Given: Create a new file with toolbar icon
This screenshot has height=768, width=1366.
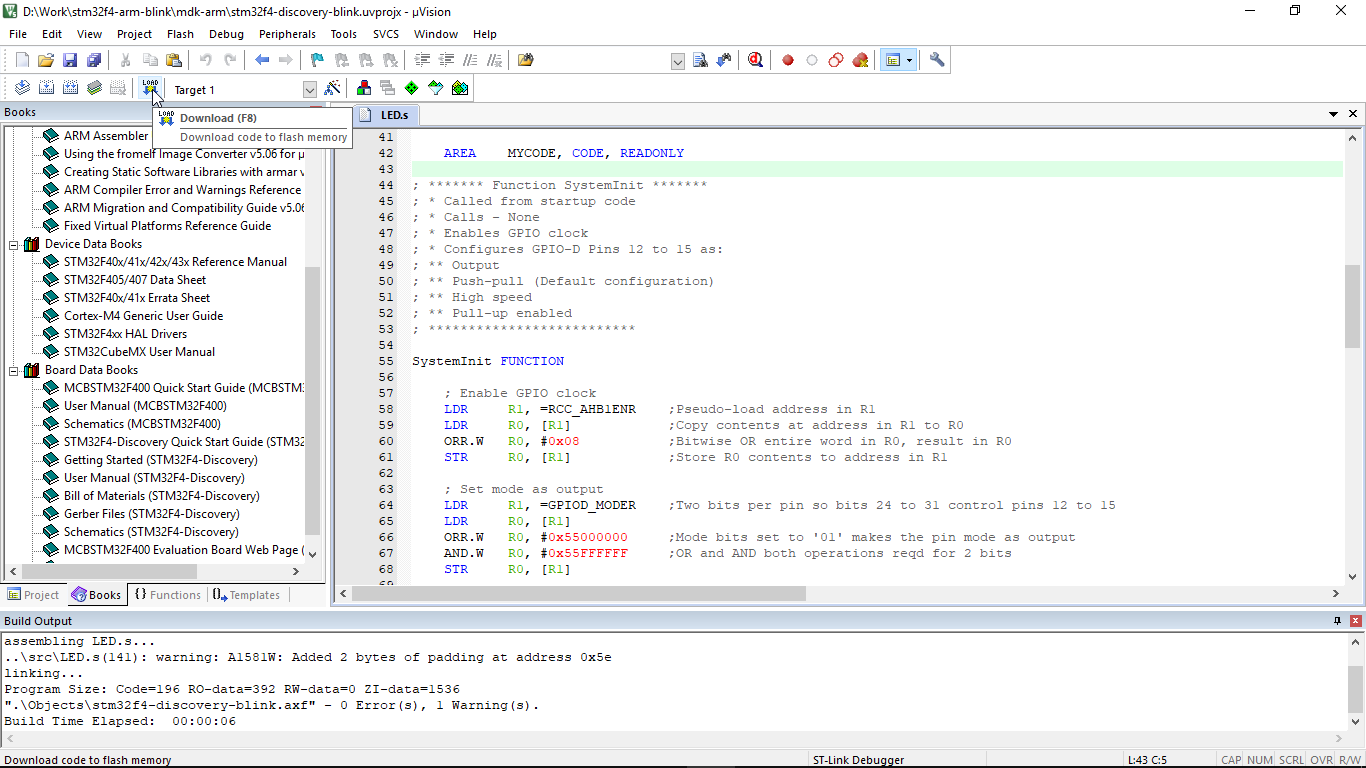Looking at the screenshot, I should 22,60.
